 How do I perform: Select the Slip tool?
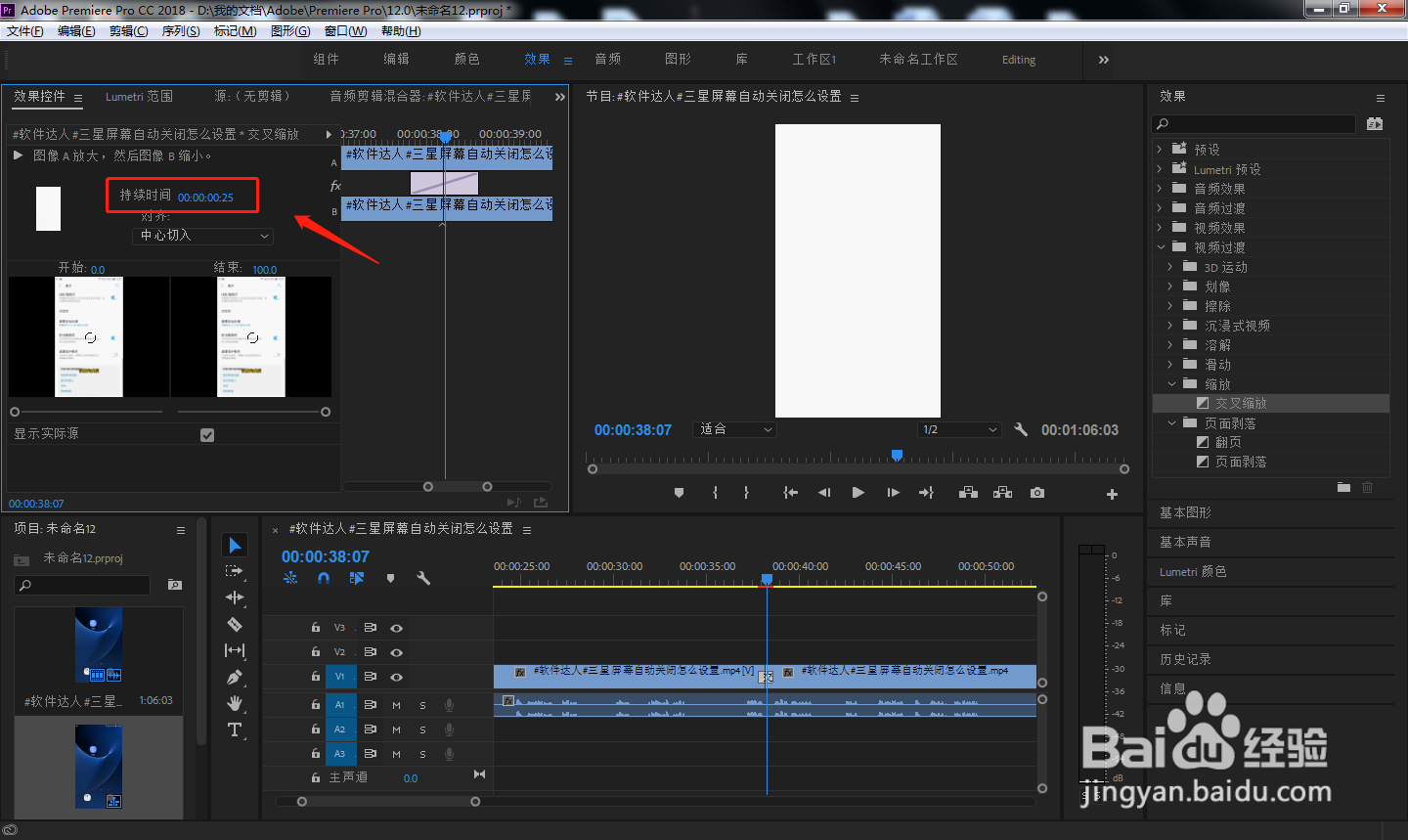click(x=235, y=650)
